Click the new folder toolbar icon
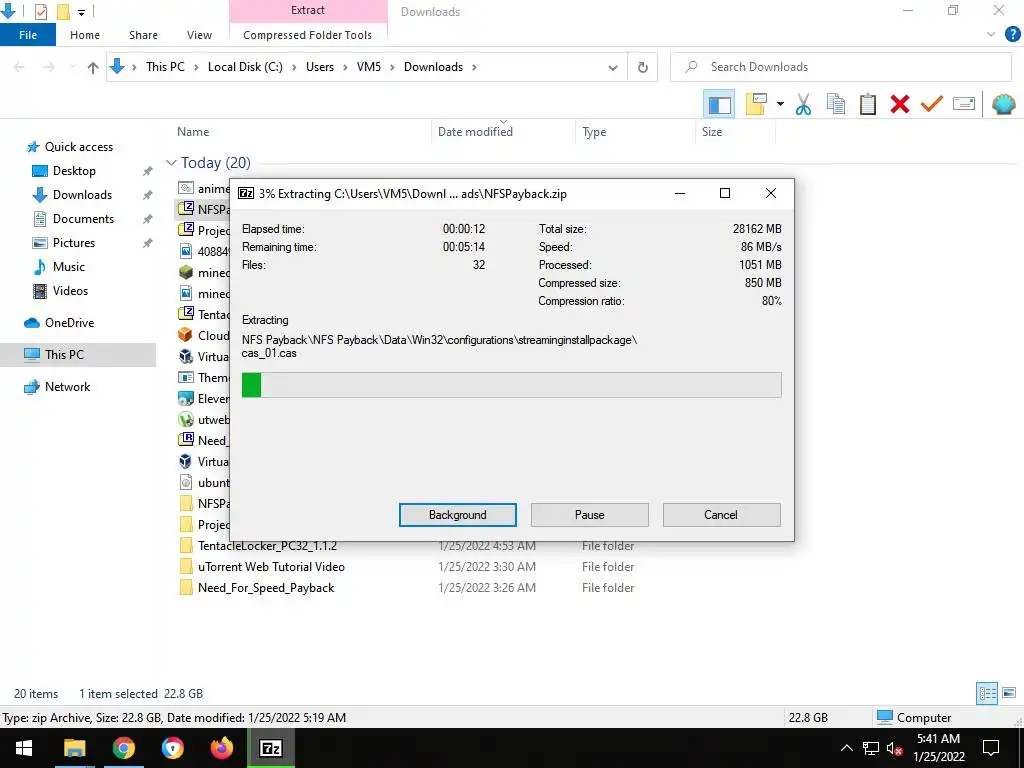Screen dimensions: 1024x768 click(x=756, y=104)
